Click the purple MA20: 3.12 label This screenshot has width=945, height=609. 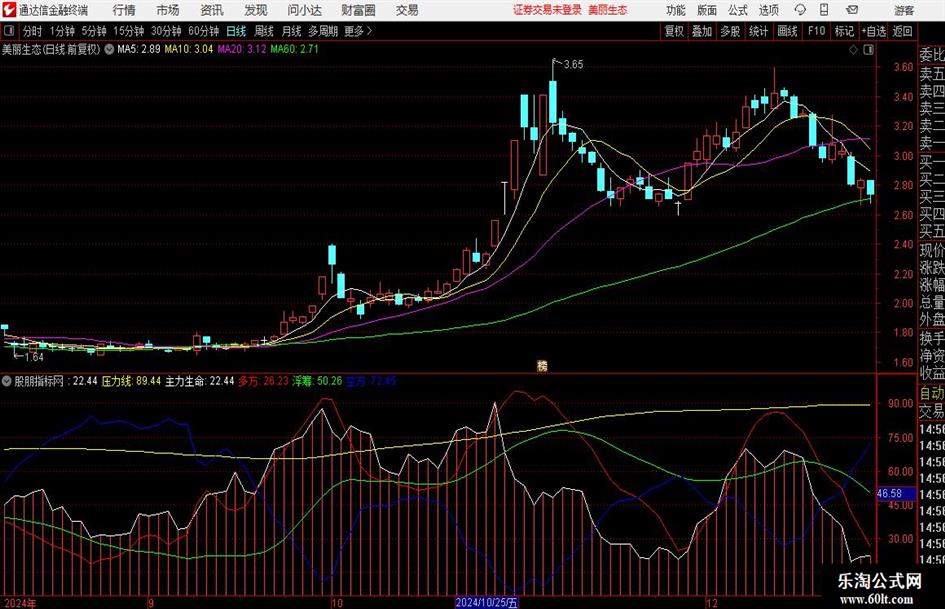click(x=242, y=49)
